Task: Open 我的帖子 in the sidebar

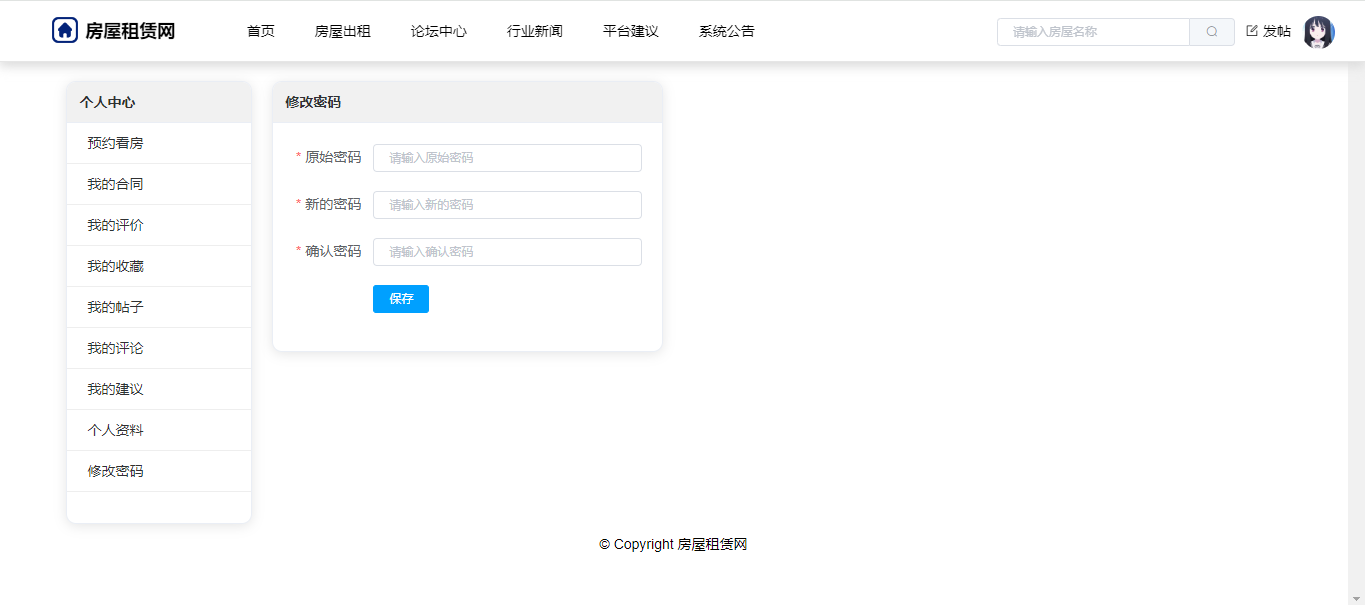Action: pyautogui.click(x=159, y=307)
